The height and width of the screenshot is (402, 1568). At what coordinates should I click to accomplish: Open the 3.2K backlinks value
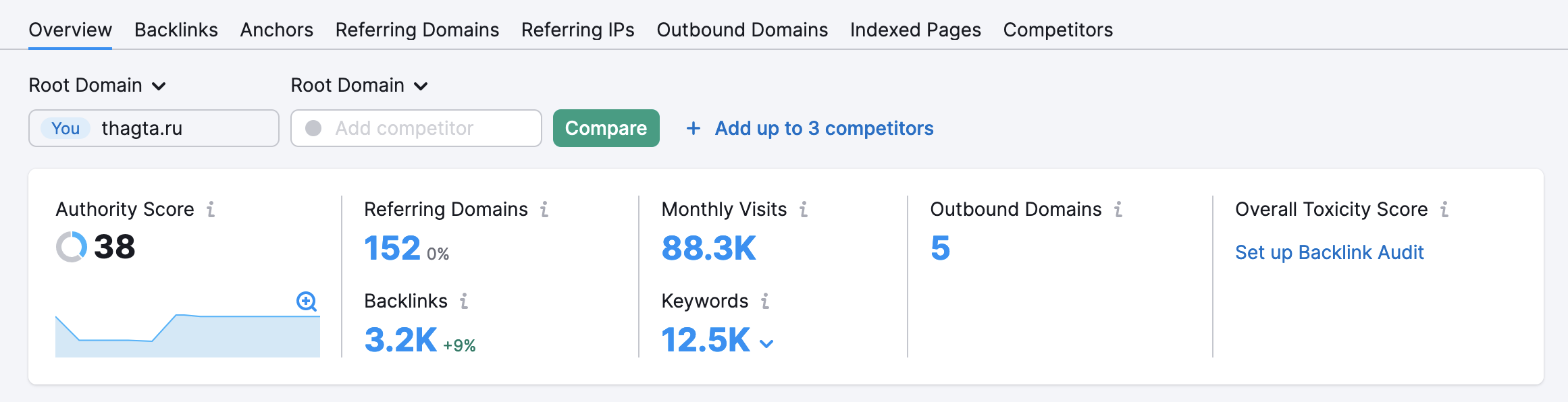[400, 339]
